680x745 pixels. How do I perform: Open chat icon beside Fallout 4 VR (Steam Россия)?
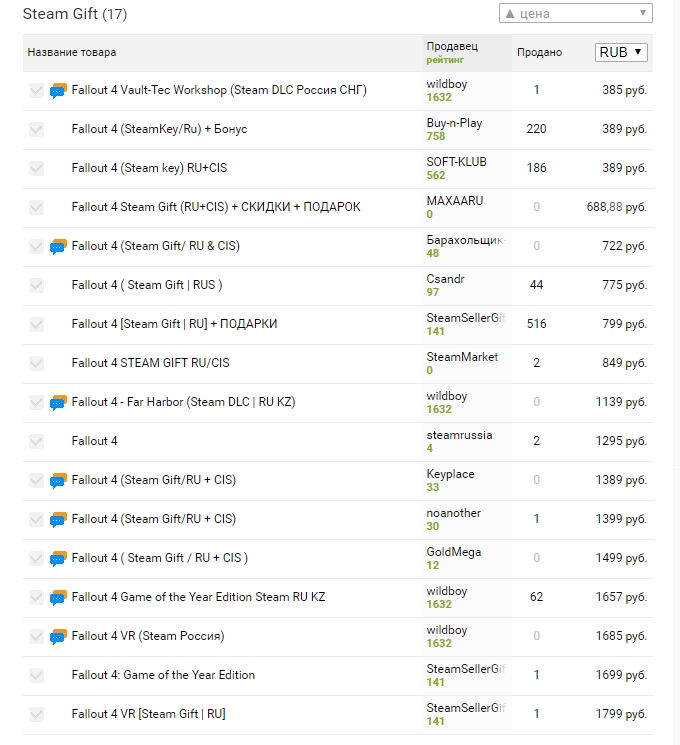click(58, 636)
